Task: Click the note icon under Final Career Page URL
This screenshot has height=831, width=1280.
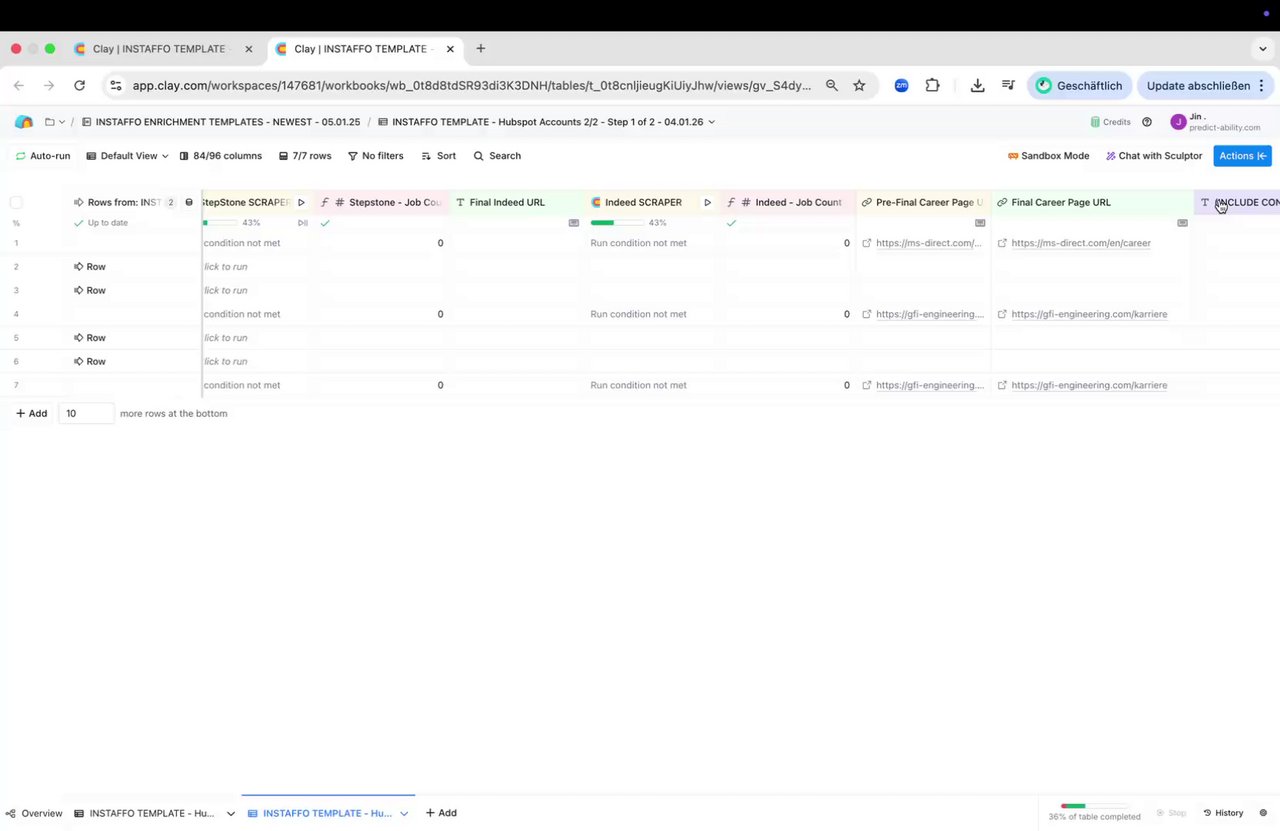Action: (x=1183, y=223)
